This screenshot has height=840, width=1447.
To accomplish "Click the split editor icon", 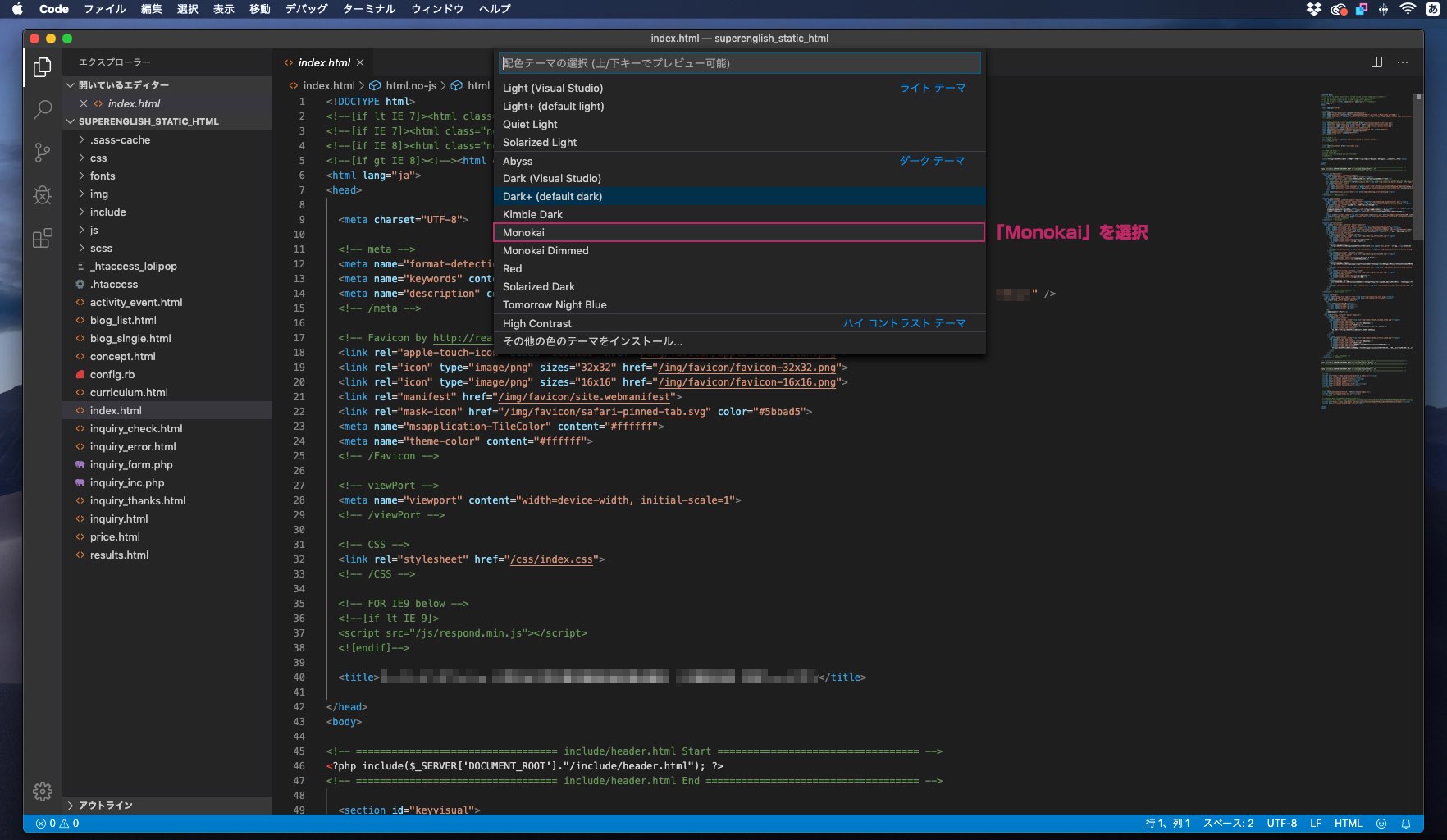I will (1376, 62).
